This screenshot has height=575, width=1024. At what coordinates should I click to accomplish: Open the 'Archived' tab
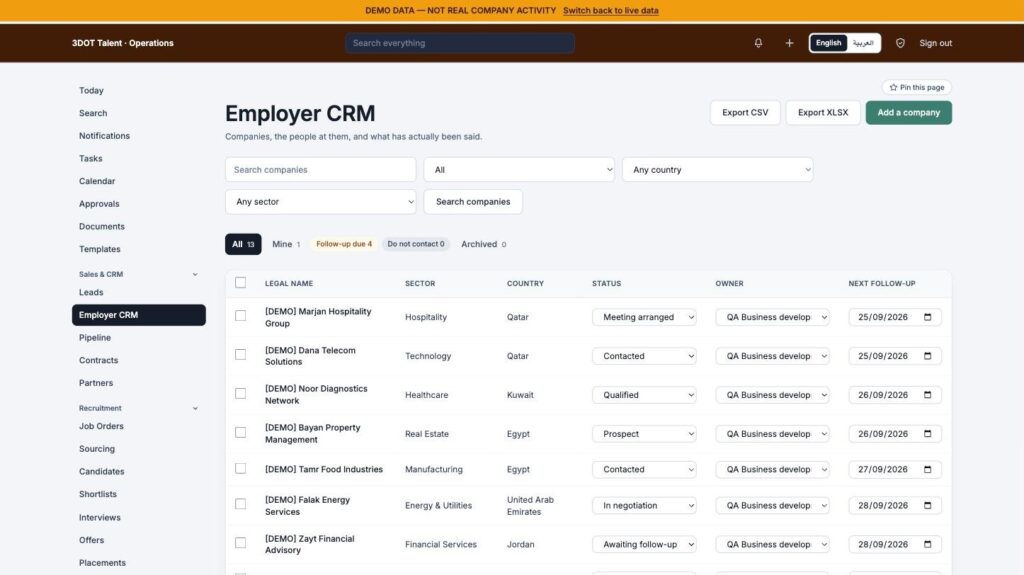tap(483, 244)
